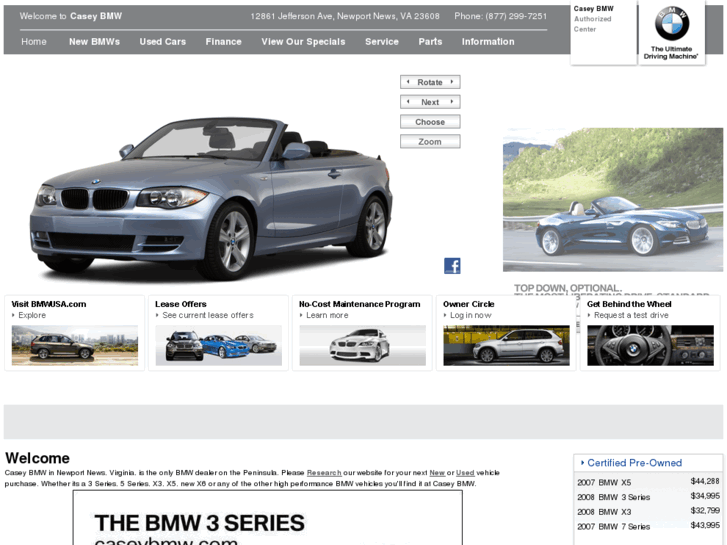Image resolution: width=727 pixels, height=545 pixels.
Task: Open Parts menu item
Action: [x=430, y=42]
